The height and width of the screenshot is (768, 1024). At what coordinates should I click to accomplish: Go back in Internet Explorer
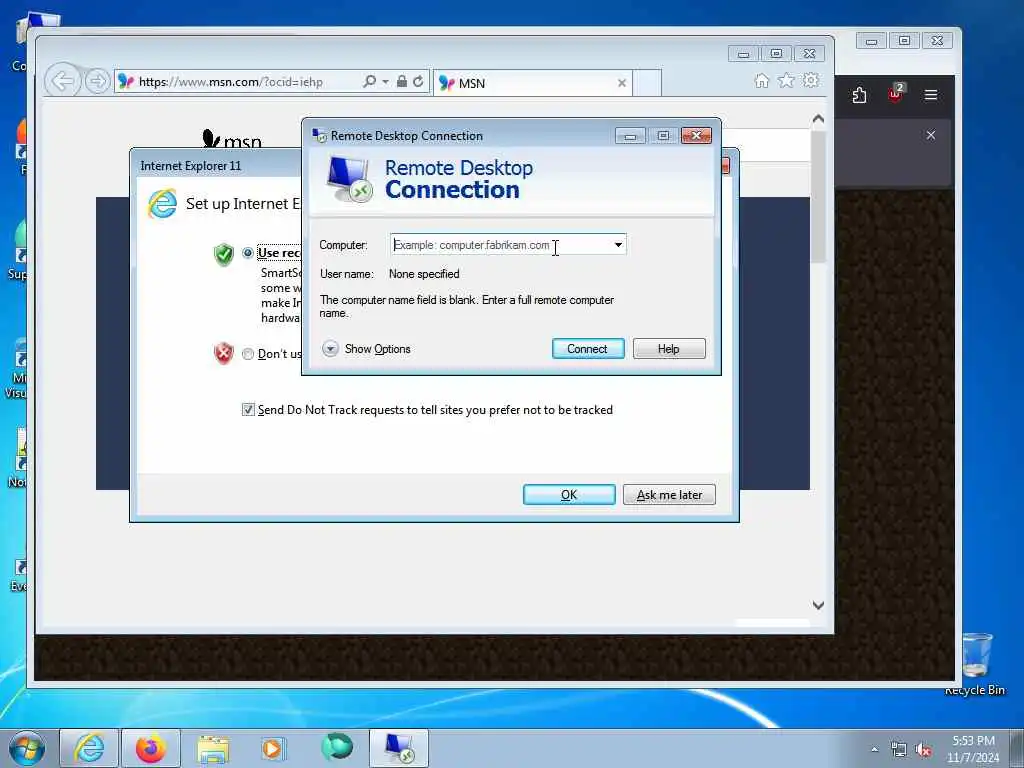63,82
